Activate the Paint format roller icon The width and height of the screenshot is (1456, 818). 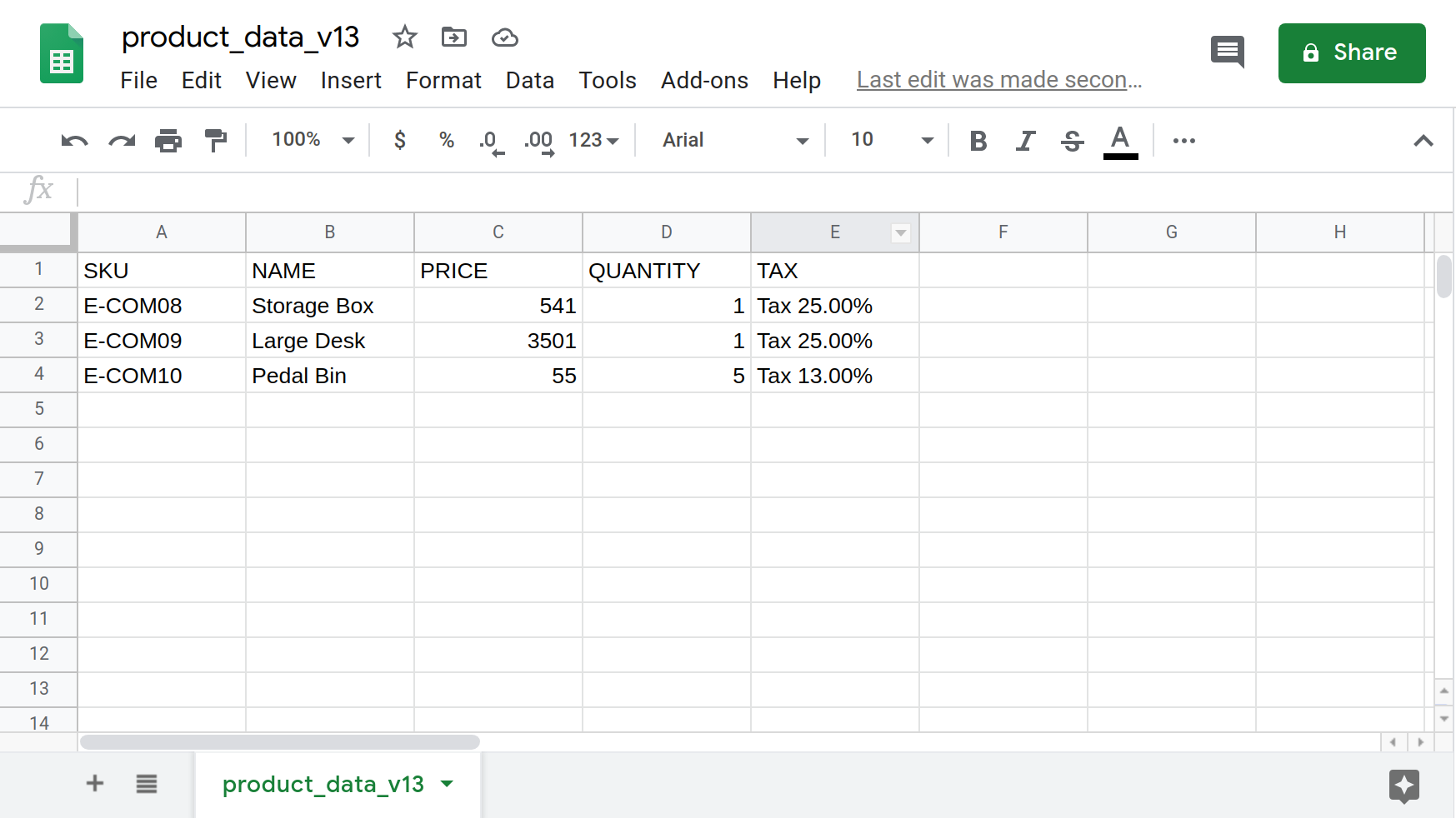(x=216, y=141)
